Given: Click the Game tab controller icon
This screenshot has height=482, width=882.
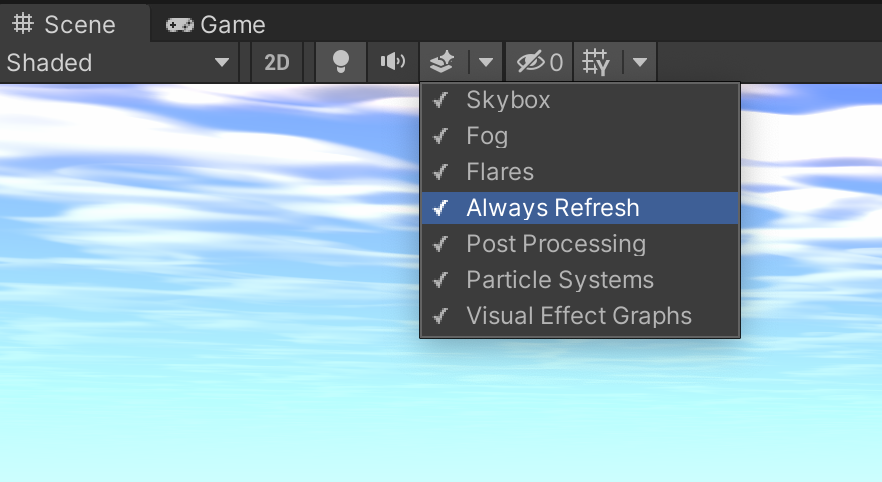Looking at the screenshot, I should tap(179, 24).
